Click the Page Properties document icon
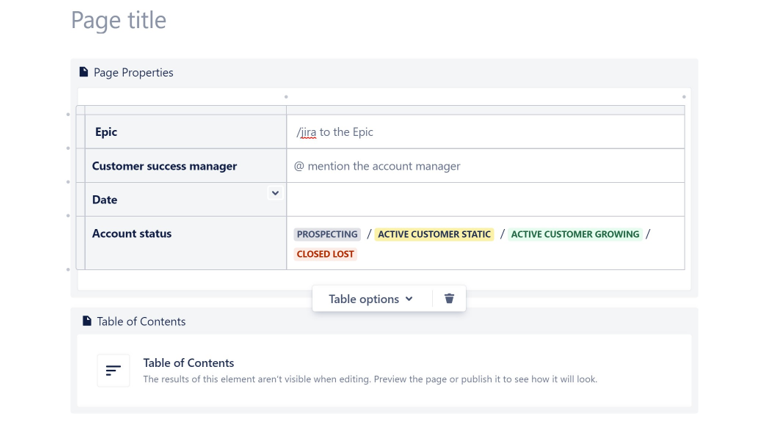 (84, 72)
